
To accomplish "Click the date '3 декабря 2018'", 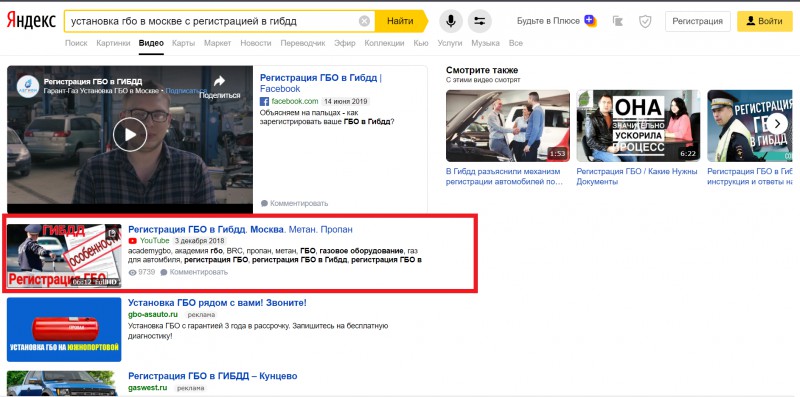I will 199,240.
